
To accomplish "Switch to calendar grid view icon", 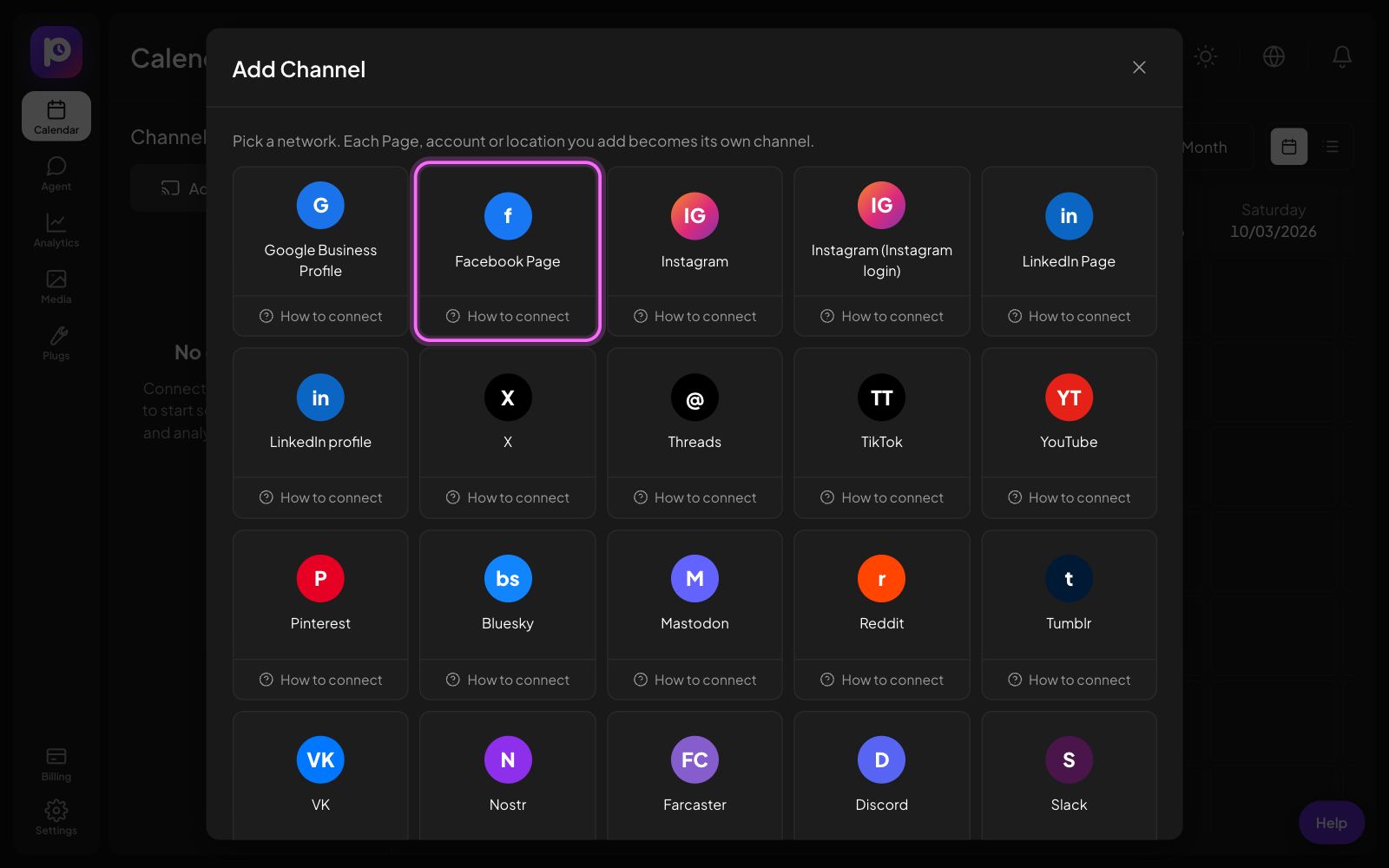I will tap(1289, 147).
